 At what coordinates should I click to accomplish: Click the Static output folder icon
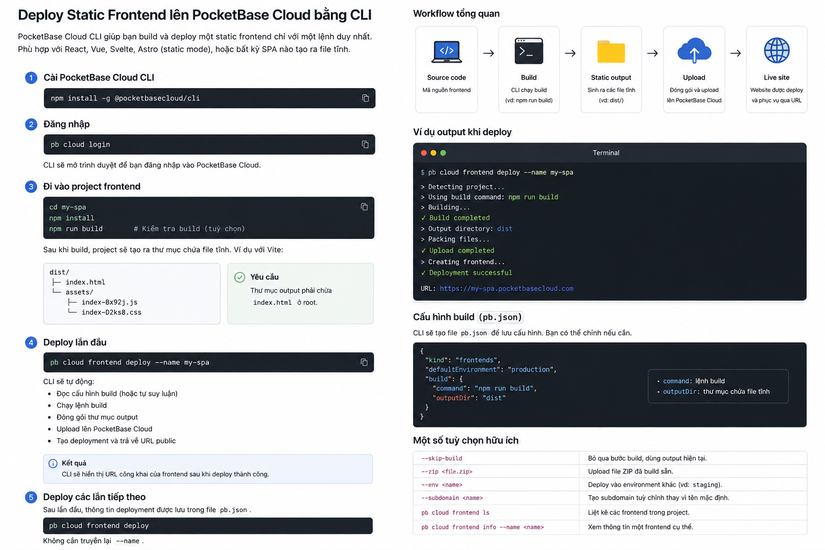click(x=611, y=52)
